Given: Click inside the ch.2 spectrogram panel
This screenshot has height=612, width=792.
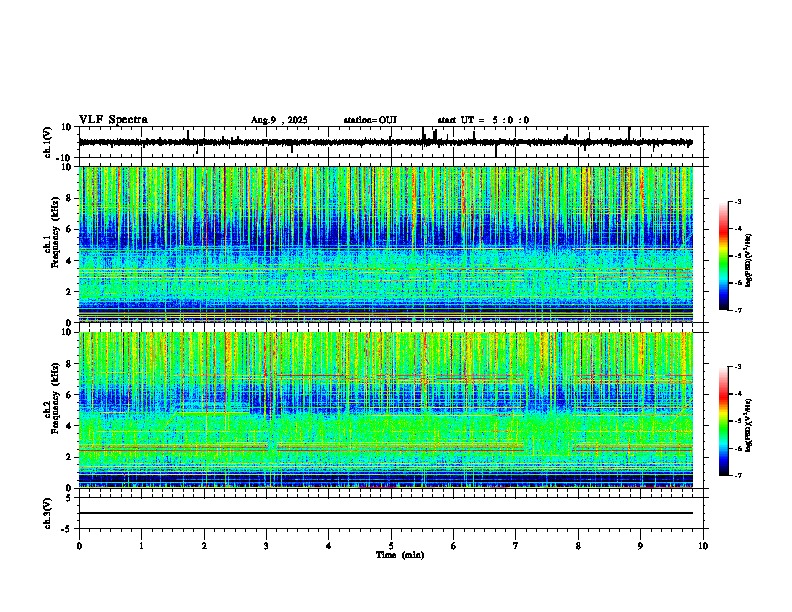Looking at the screenshot, I should coord(385,410).
